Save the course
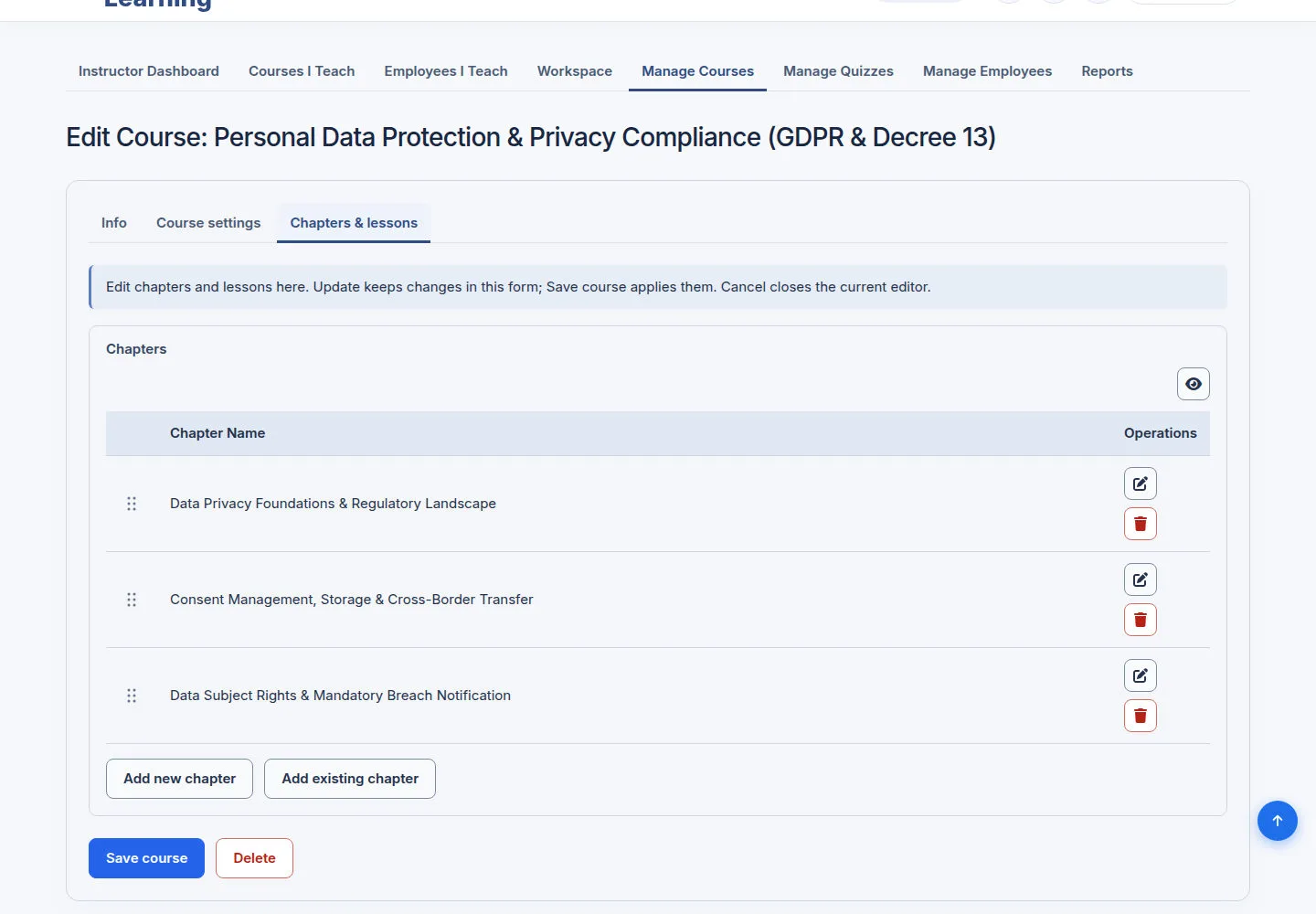The width and height of the screenshot is (1316, 914). (146, 858)
